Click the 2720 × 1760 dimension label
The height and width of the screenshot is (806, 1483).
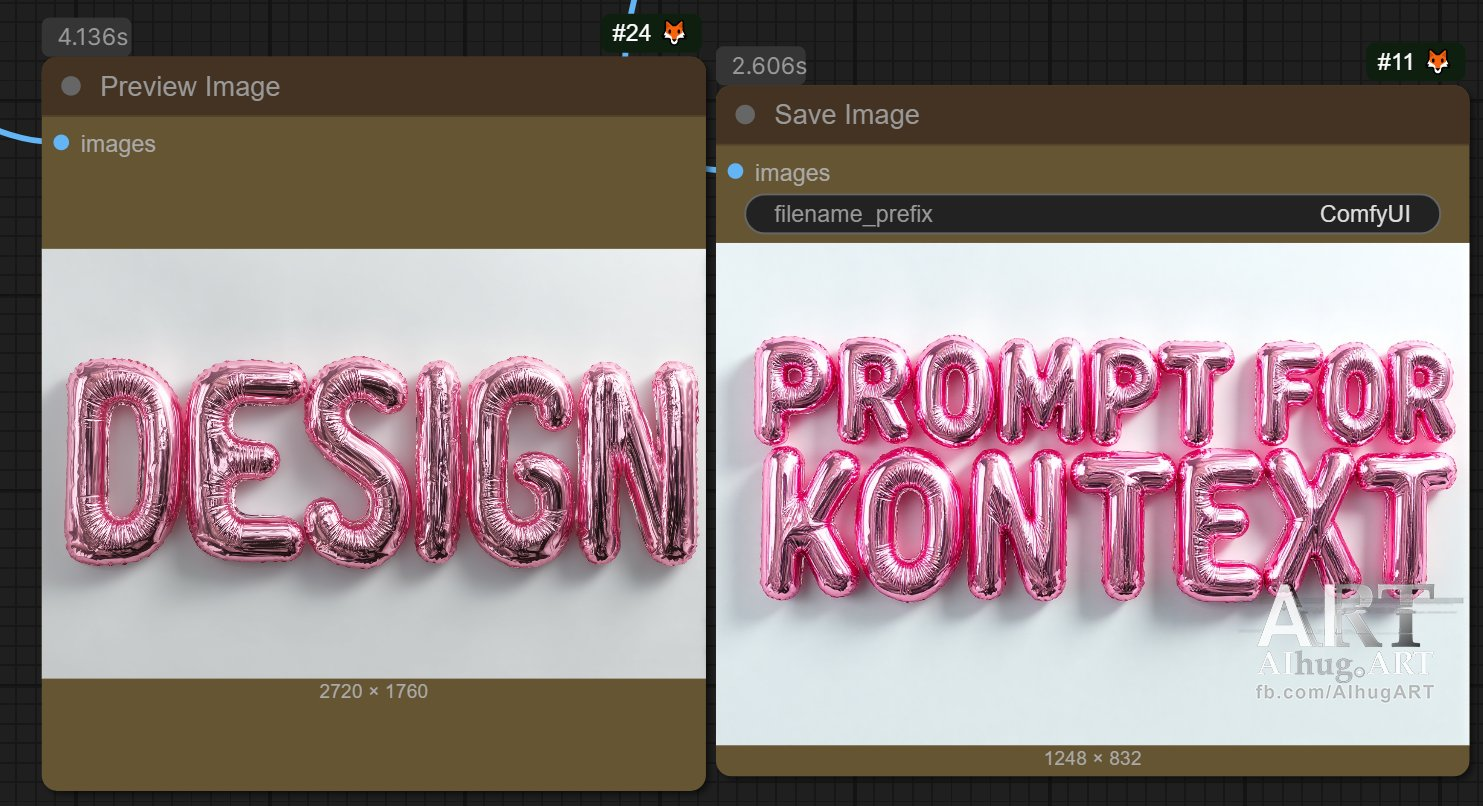(373, 691)
